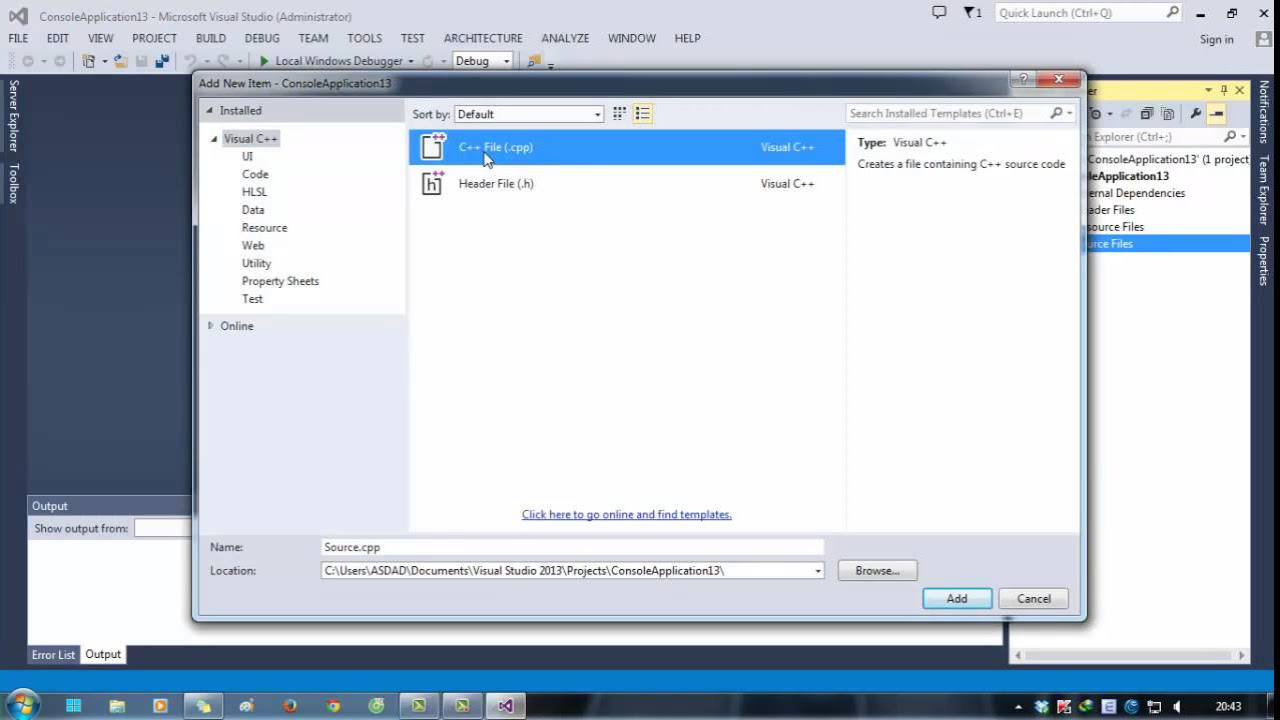Image resolution: width=1280 pixels, height=720 pixels.
Task: Collapse the Visual C++ tree node
Action: (x=214, y=139)
